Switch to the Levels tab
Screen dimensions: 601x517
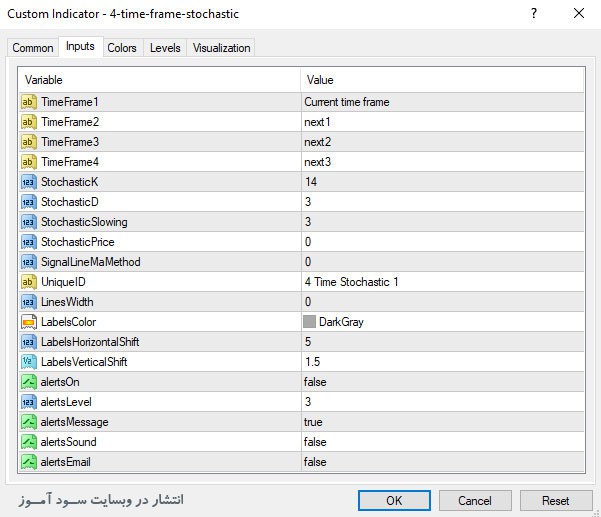[x=165, y=48]
